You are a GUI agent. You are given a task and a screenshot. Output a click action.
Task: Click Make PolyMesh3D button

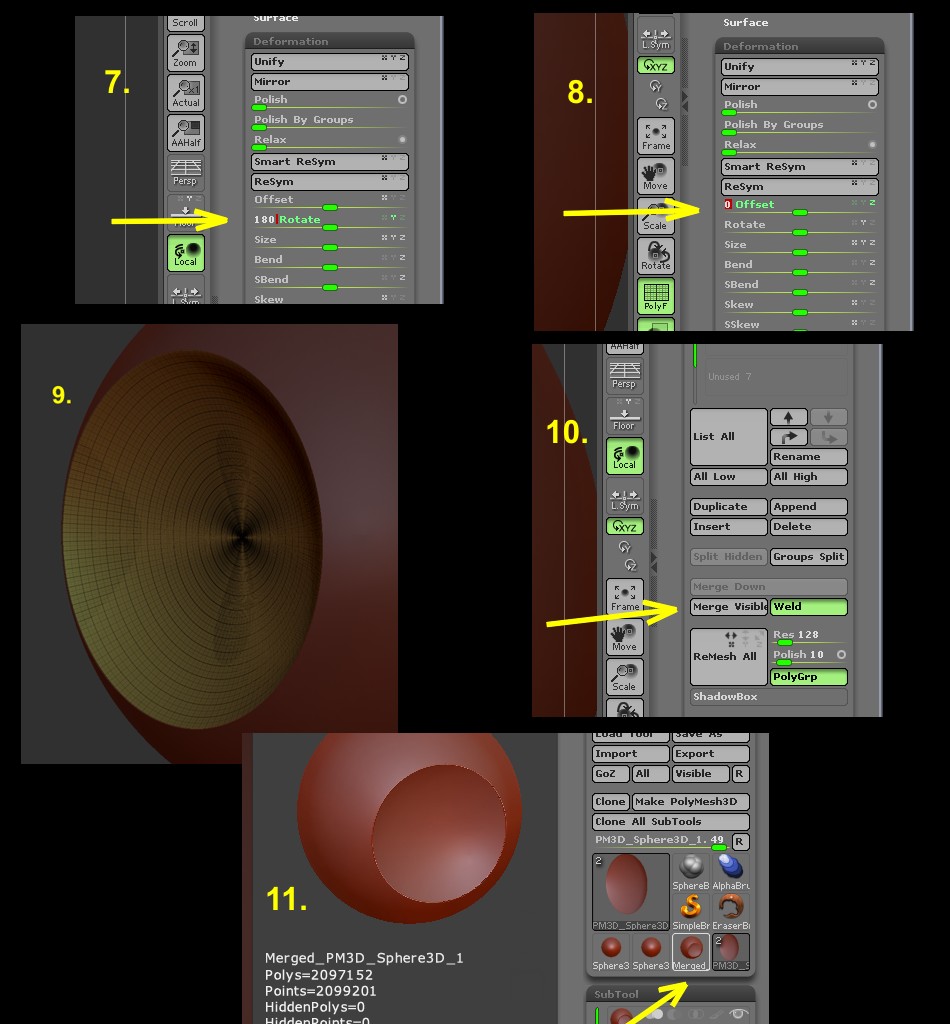pos(691,801)
